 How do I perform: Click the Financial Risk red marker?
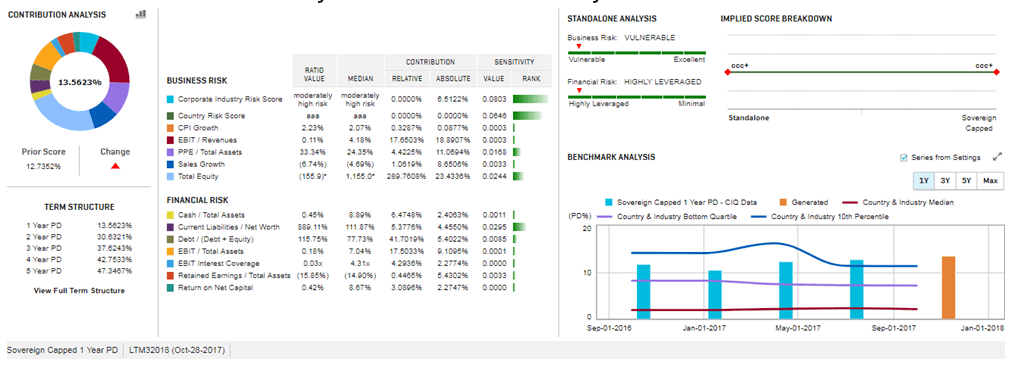(x=579, y=91)
